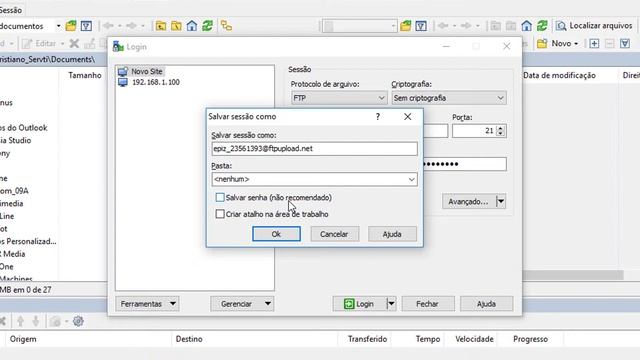Open Protocolo de arquivo FTP dropdown
This screenshot has height=360, width=640.
coord(339,98)
